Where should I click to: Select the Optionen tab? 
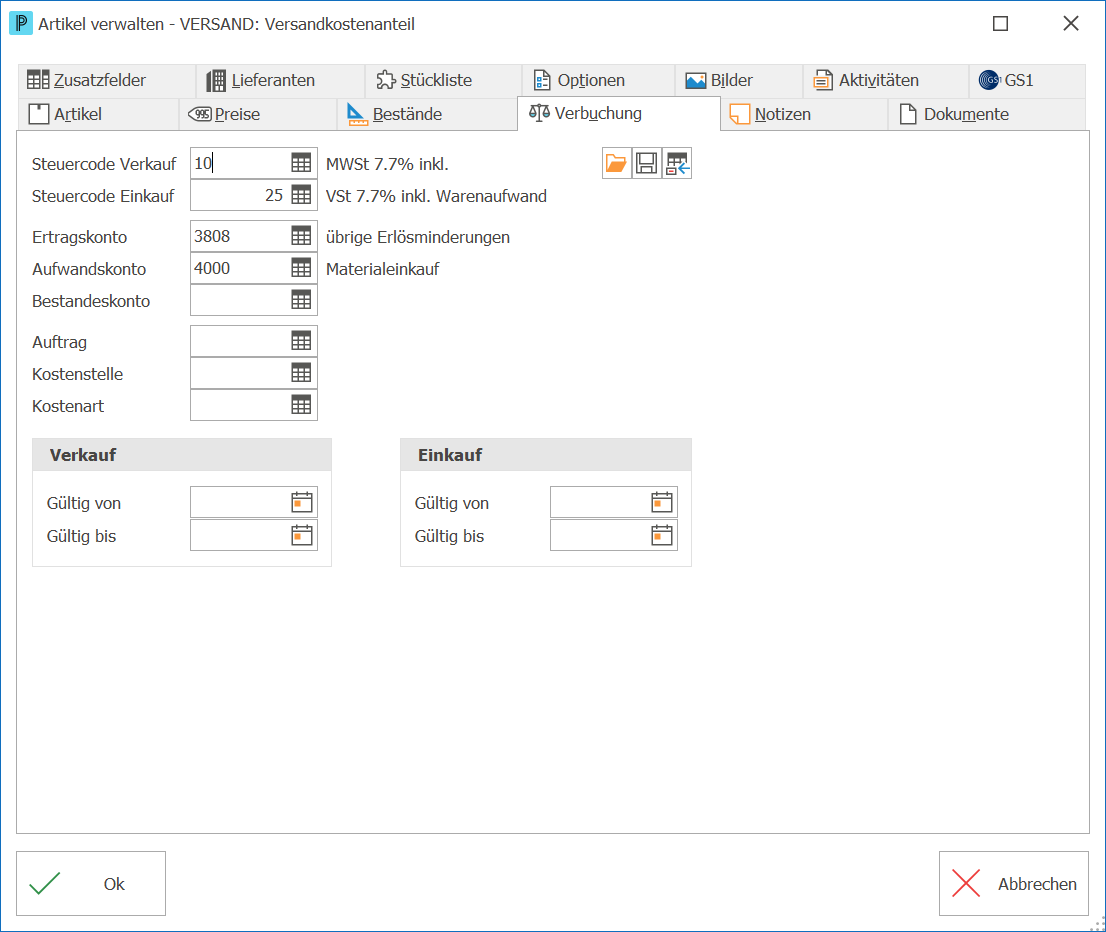click(x=598, y=80)
